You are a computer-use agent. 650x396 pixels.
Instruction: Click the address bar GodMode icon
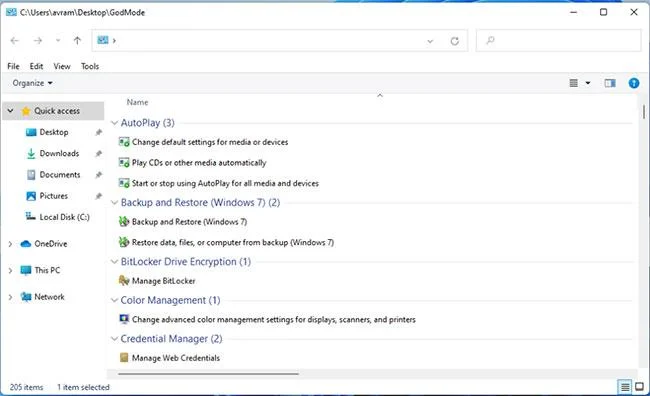pyautogui.click(x=102, y=40)
